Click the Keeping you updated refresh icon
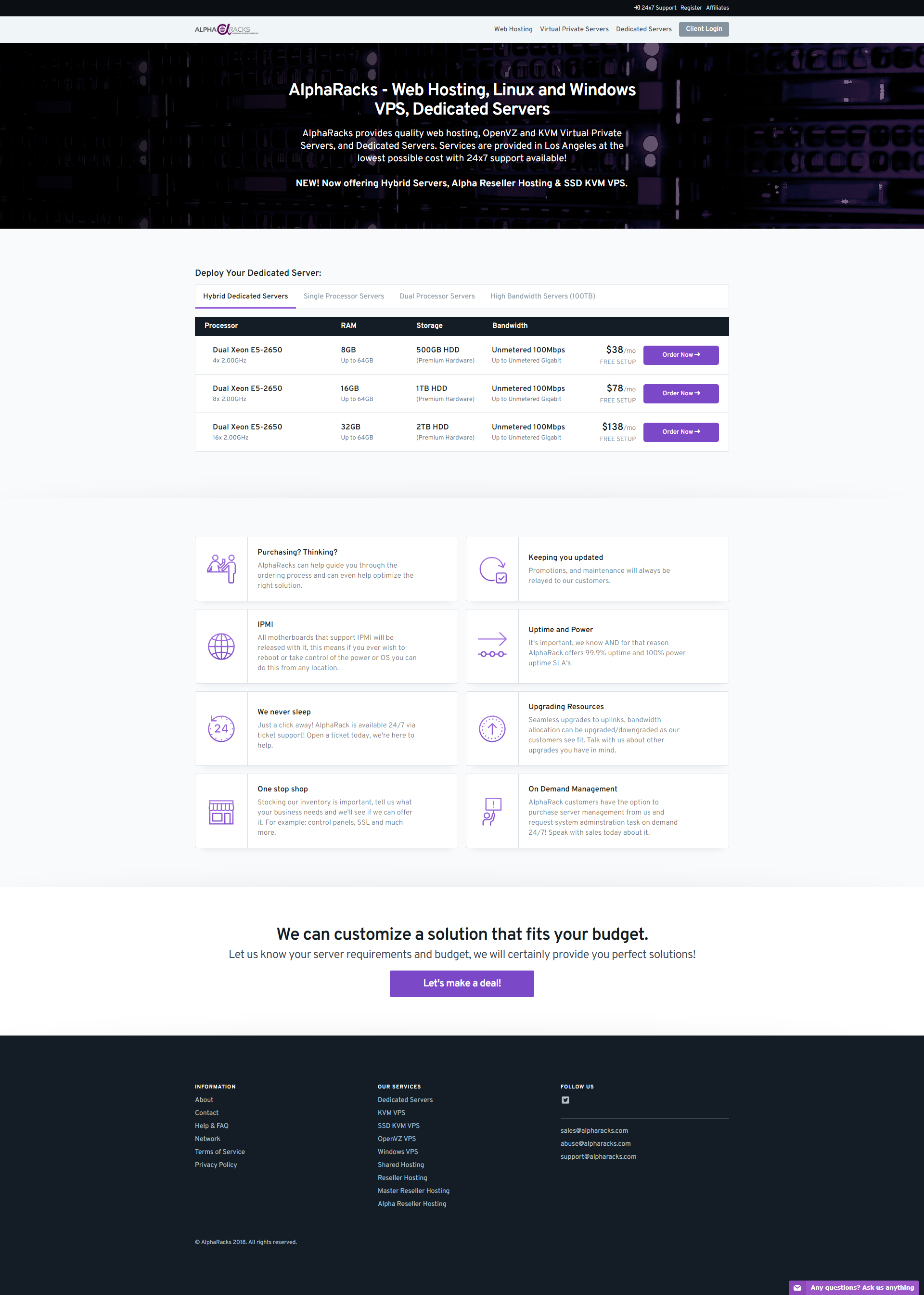 [493, 569]
